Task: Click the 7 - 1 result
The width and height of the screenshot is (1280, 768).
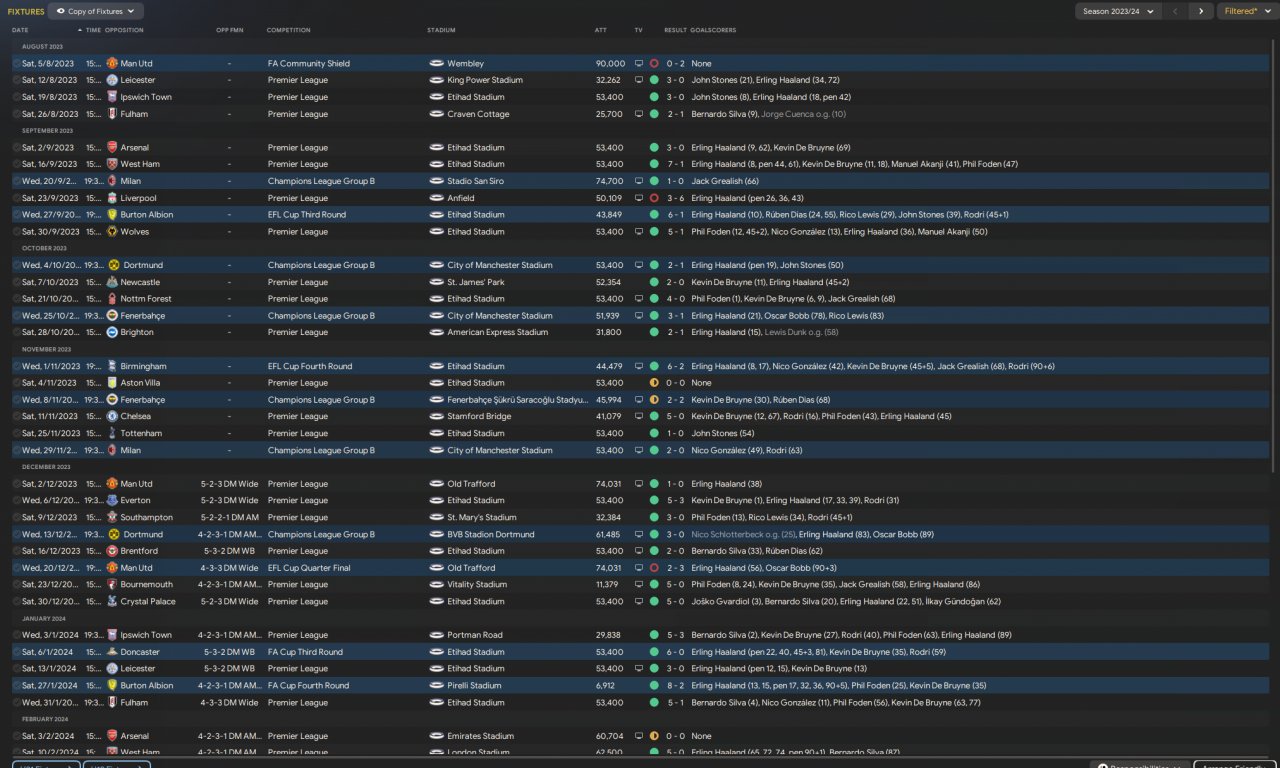Action: [675, 164]
